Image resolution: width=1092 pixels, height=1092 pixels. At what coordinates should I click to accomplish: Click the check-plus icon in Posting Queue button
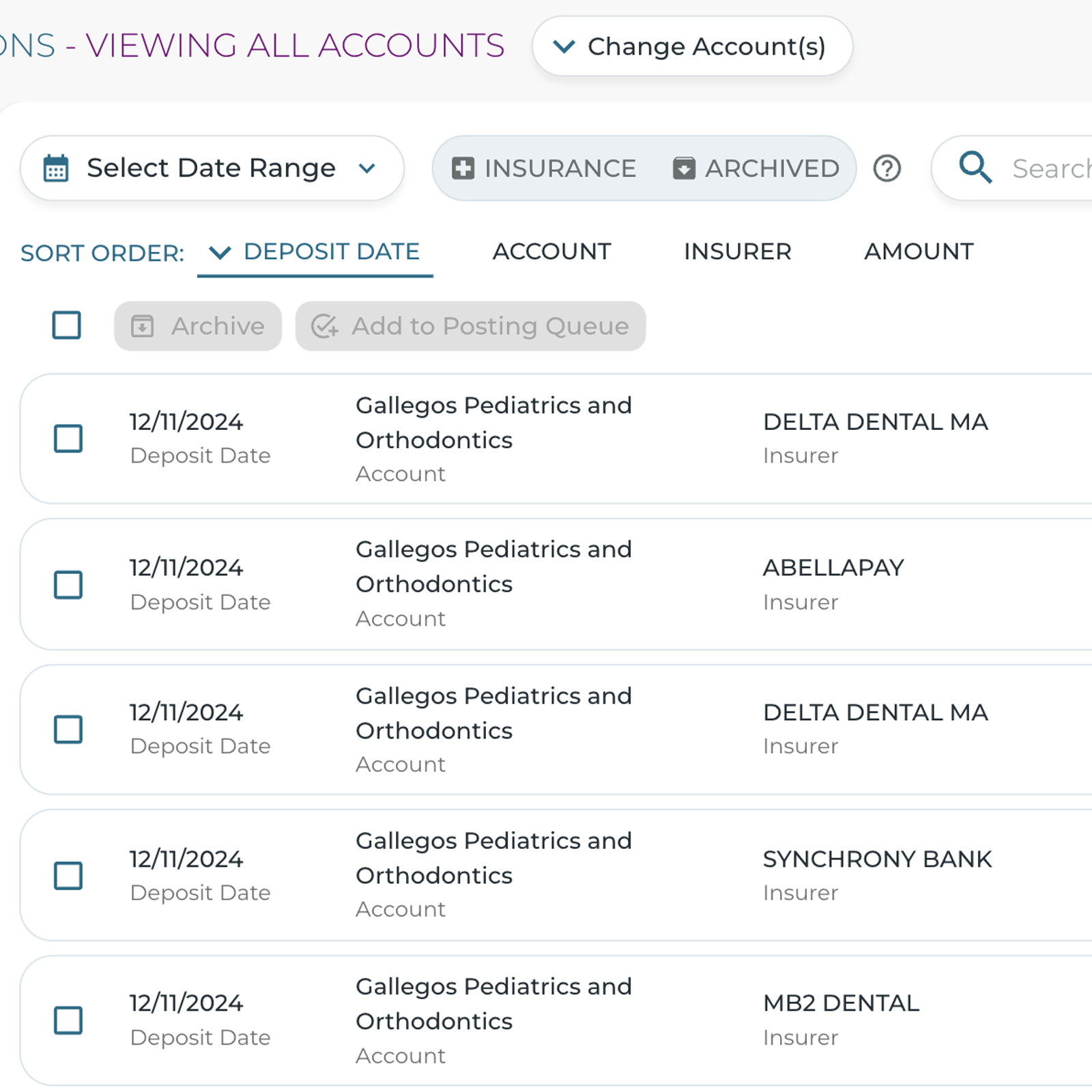tap(324, 326)
